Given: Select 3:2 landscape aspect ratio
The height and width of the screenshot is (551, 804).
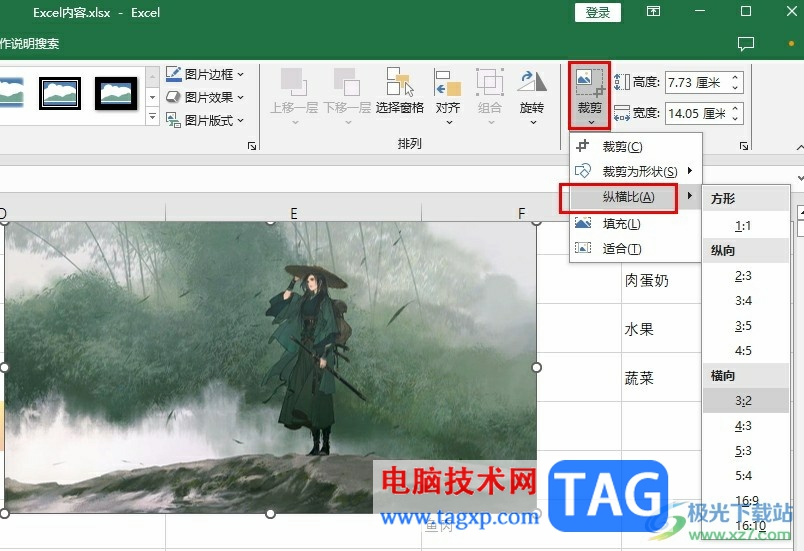Looking at the screenshot, I should [x=746, y=401].
